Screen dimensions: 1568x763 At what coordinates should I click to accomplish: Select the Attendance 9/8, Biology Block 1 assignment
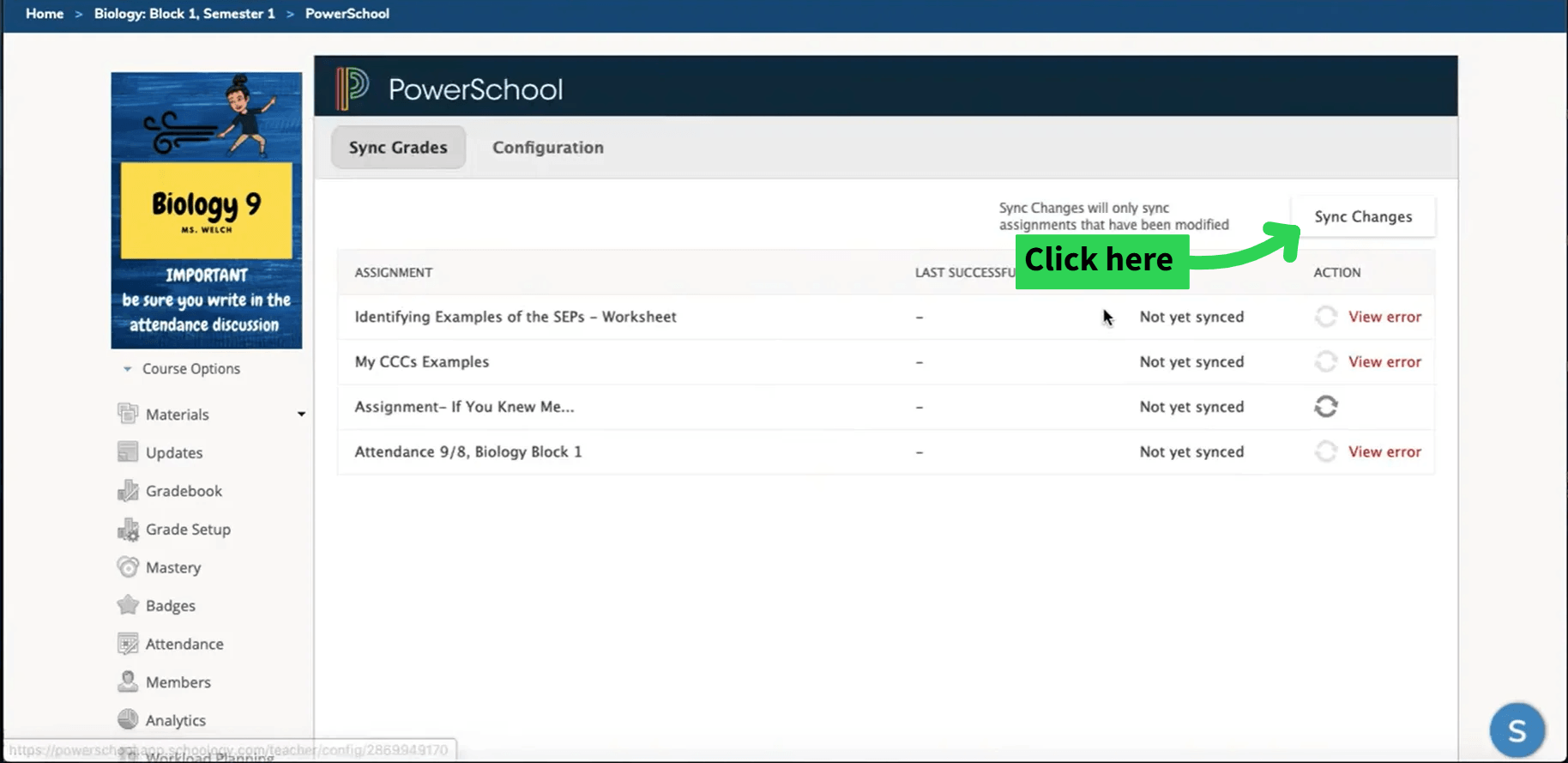click(x=468, y=451)
